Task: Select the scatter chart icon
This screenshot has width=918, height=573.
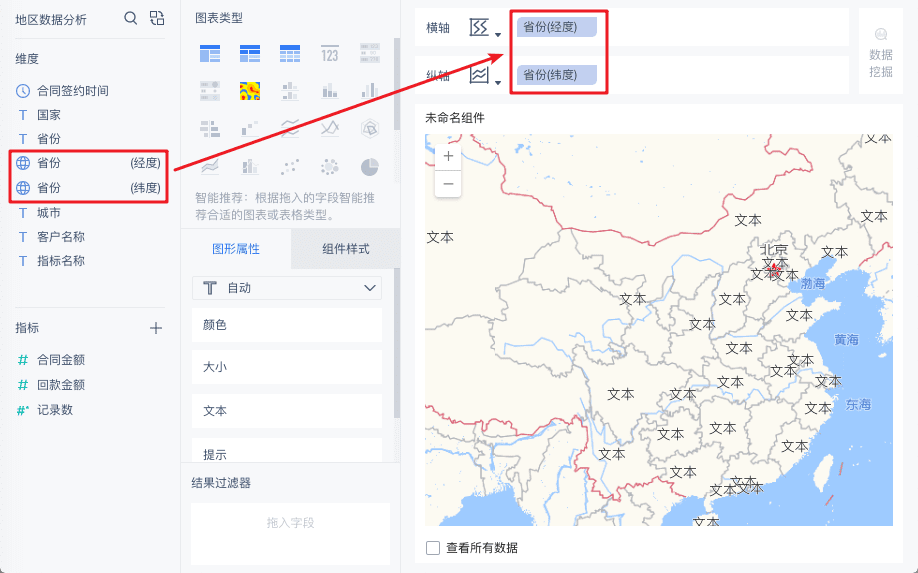Action: [290, 167]
